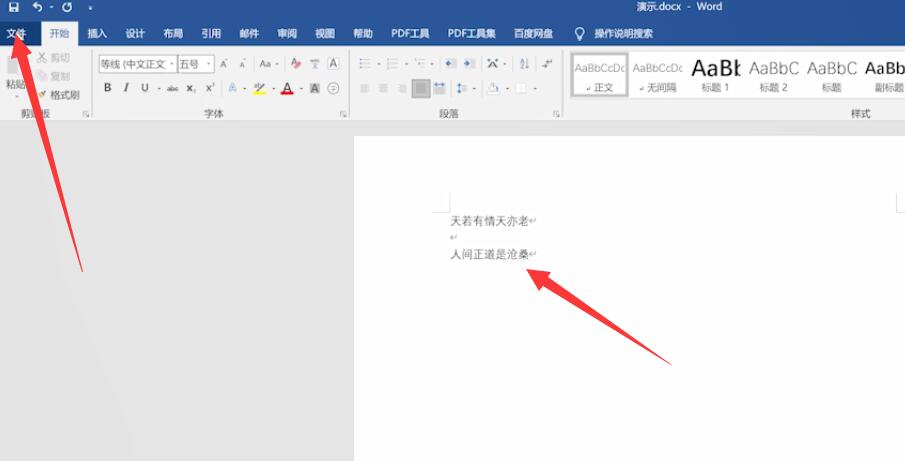
Task: Click the 操作说明搜索 search box
Action: (623, 33)
